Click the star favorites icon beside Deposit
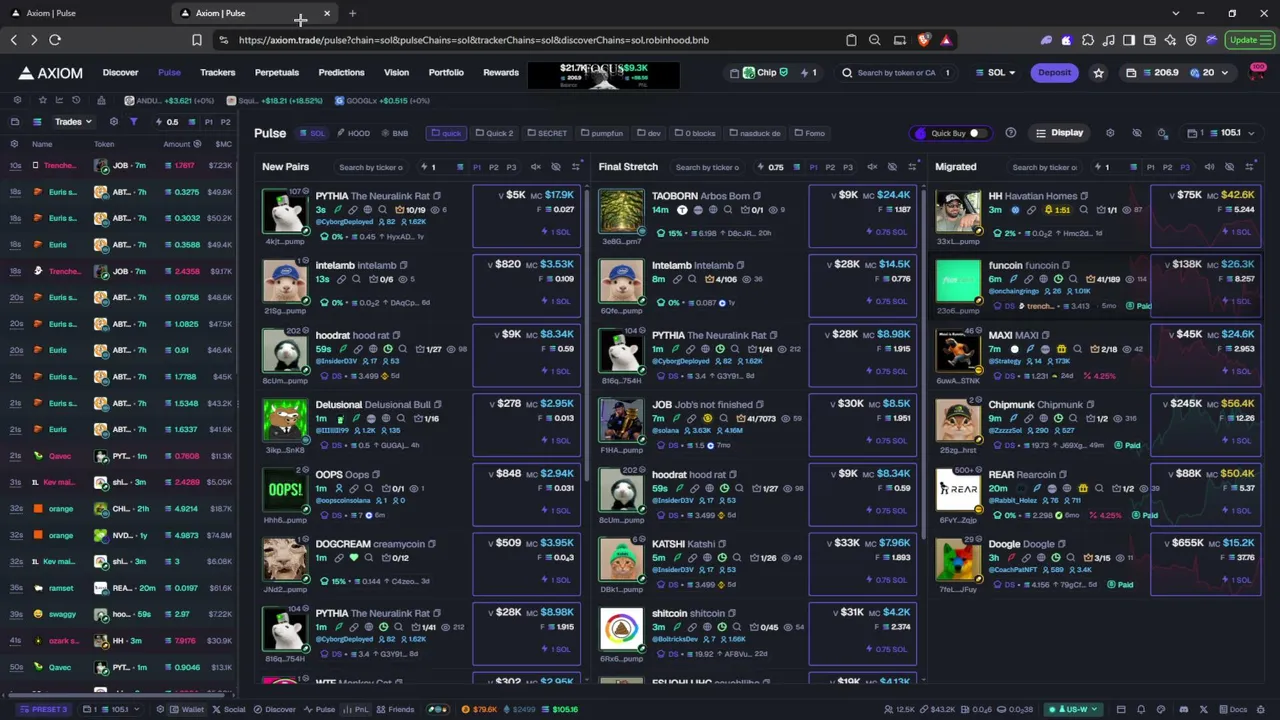The width and height of the screenshot is (1280, 720). (x=1099, y=73)
